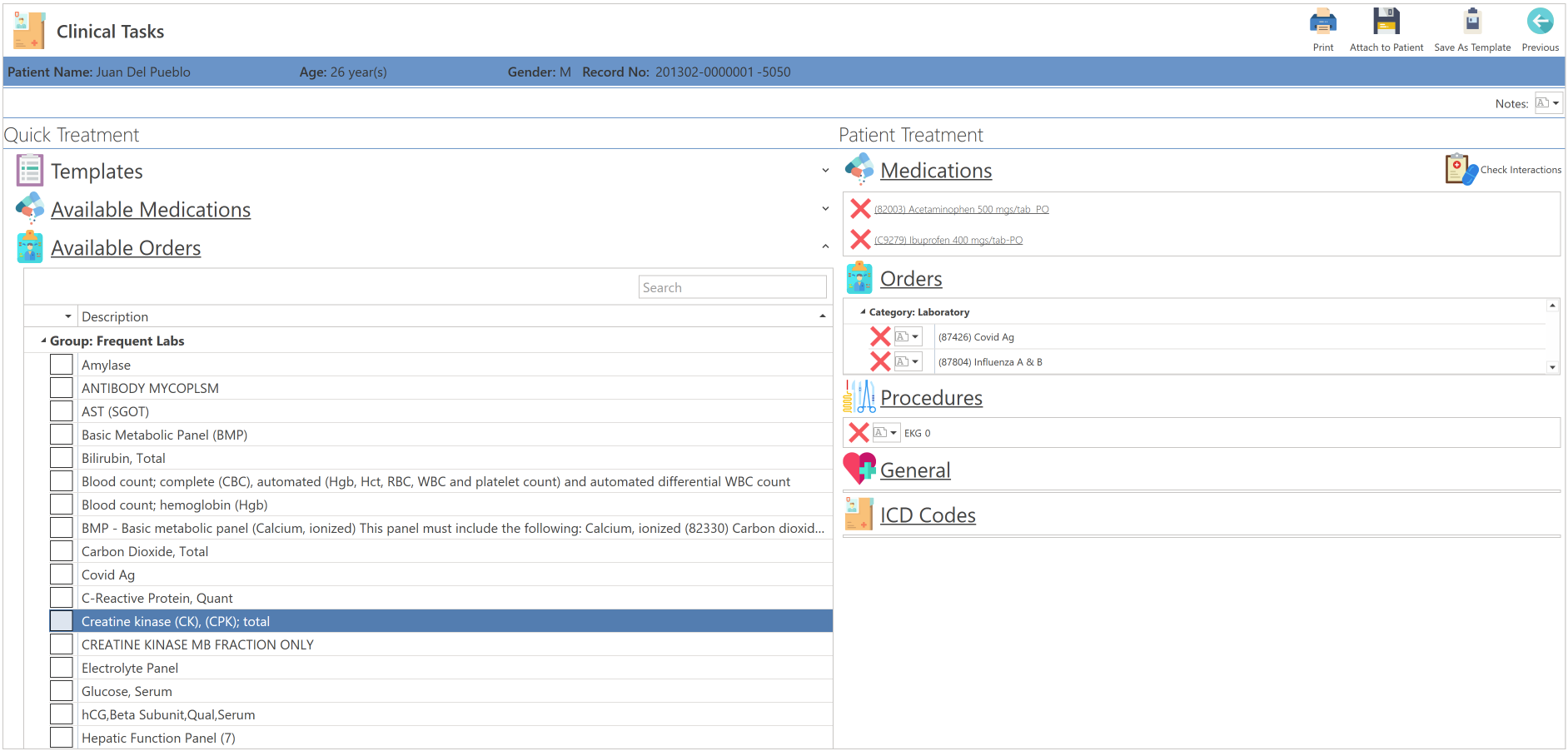Expand the Available Medications chevron
This screenshot has height=751, width=1568.
(x=825, y=209)
